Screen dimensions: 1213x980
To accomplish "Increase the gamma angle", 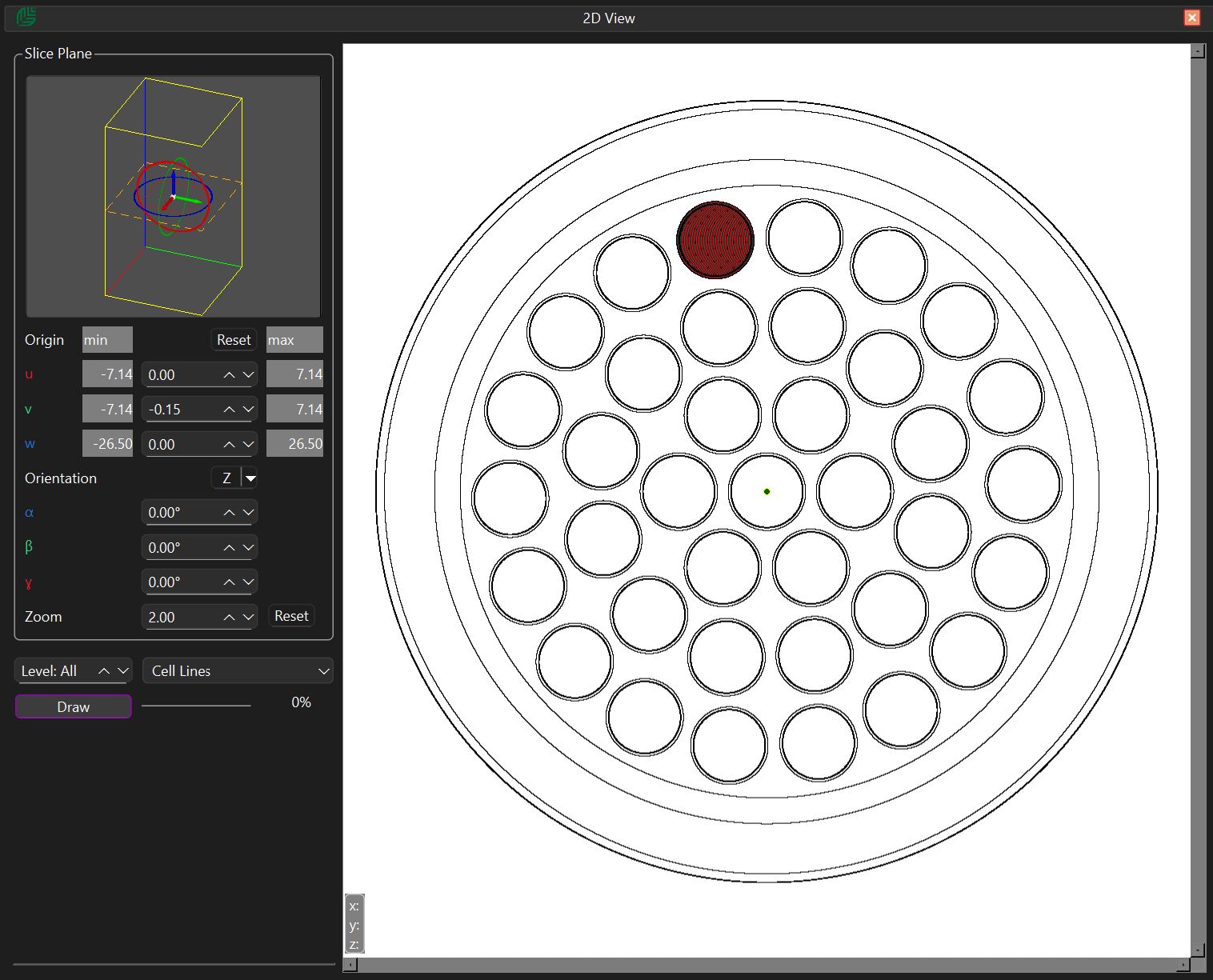I will click(x=230, y=582).
